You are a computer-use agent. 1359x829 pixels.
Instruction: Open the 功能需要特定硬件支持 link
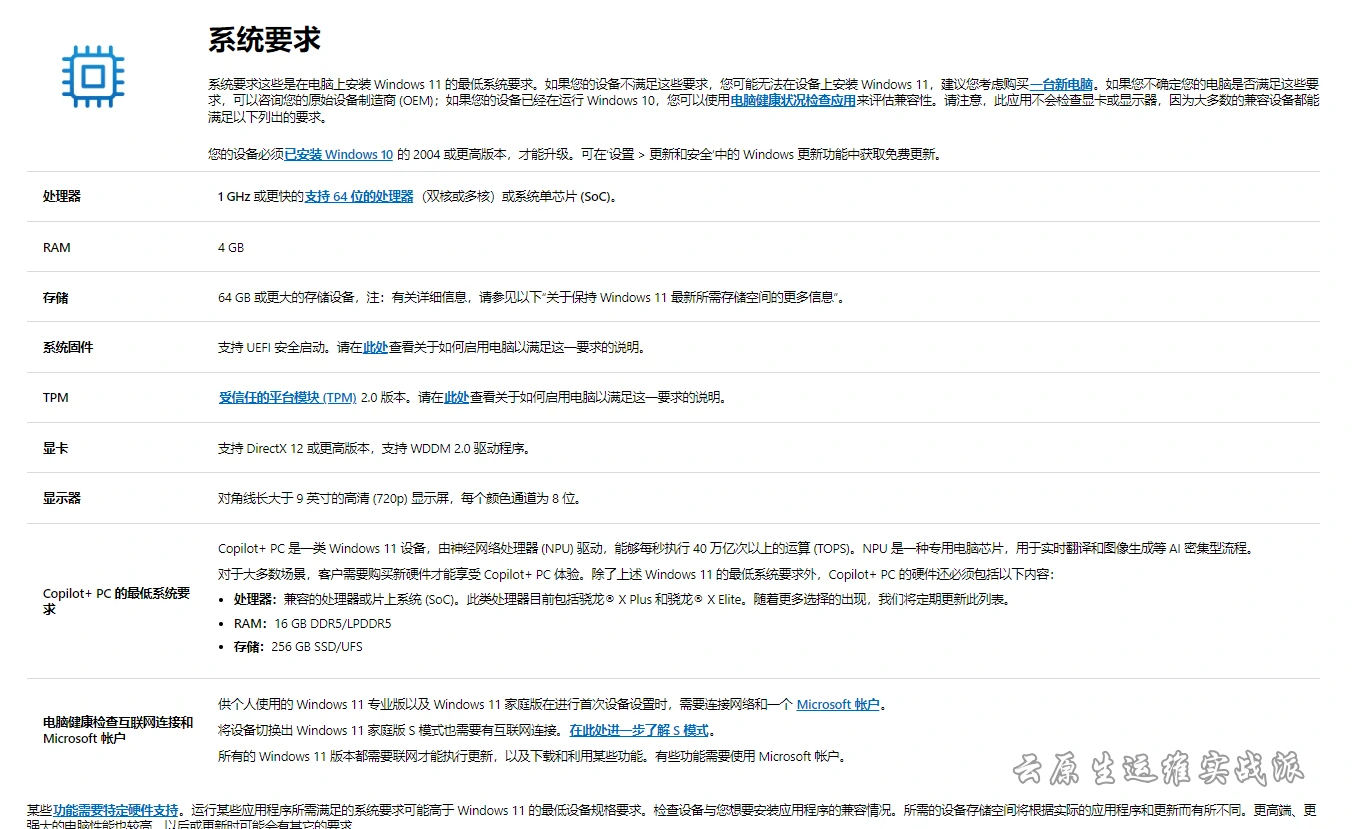pyautogui.click(x=116, y=810)
